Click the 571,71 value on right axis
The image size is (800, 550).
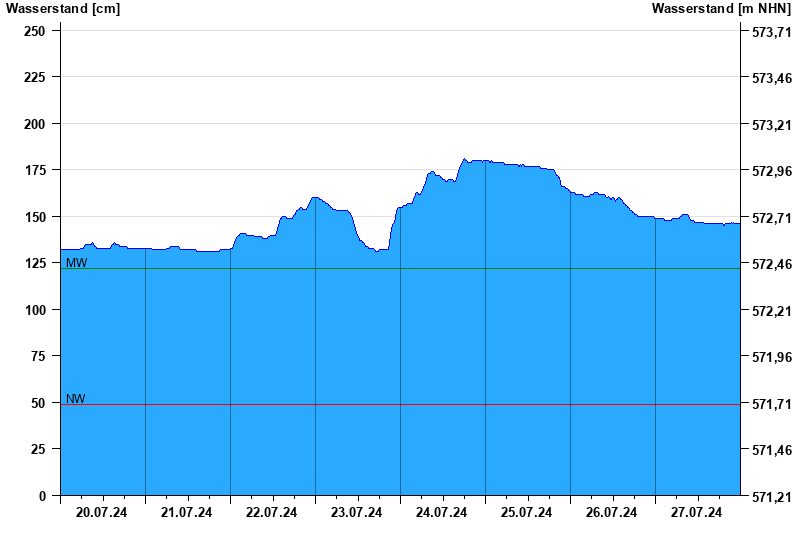[772, 404]
